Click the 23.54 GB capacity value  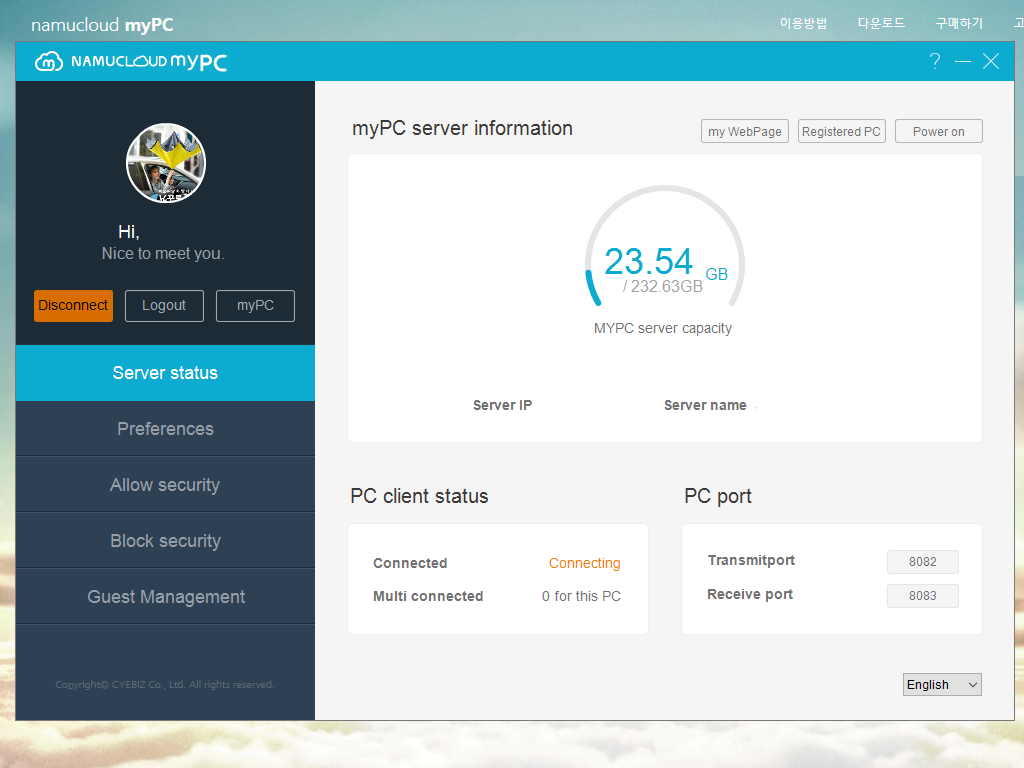click(665, 263)
